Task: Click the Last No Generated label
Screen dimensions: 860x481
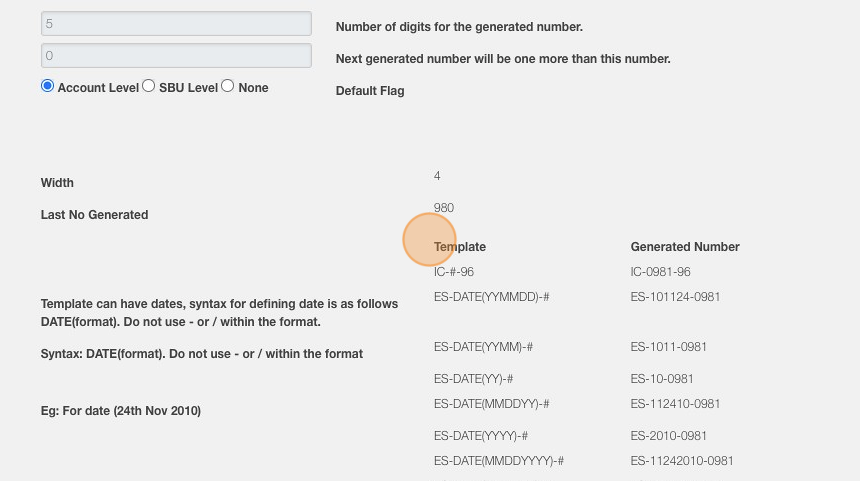Action: click(94, 215)
